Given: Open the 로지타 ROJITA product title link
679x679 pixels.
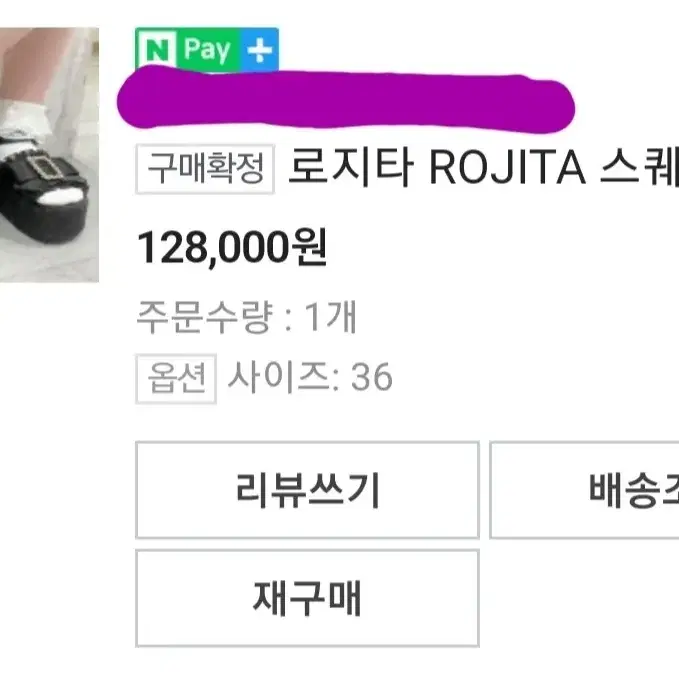Looking at the screenshot, I should [483, 167].
